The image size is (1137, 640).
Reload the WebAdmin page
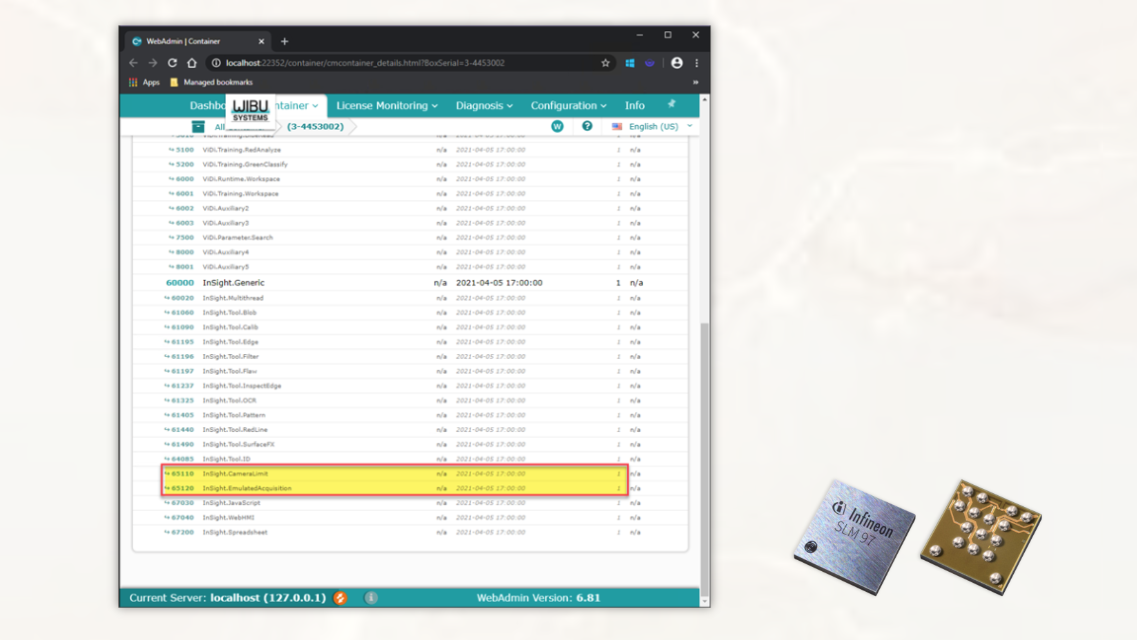click(x=173, y=63)
